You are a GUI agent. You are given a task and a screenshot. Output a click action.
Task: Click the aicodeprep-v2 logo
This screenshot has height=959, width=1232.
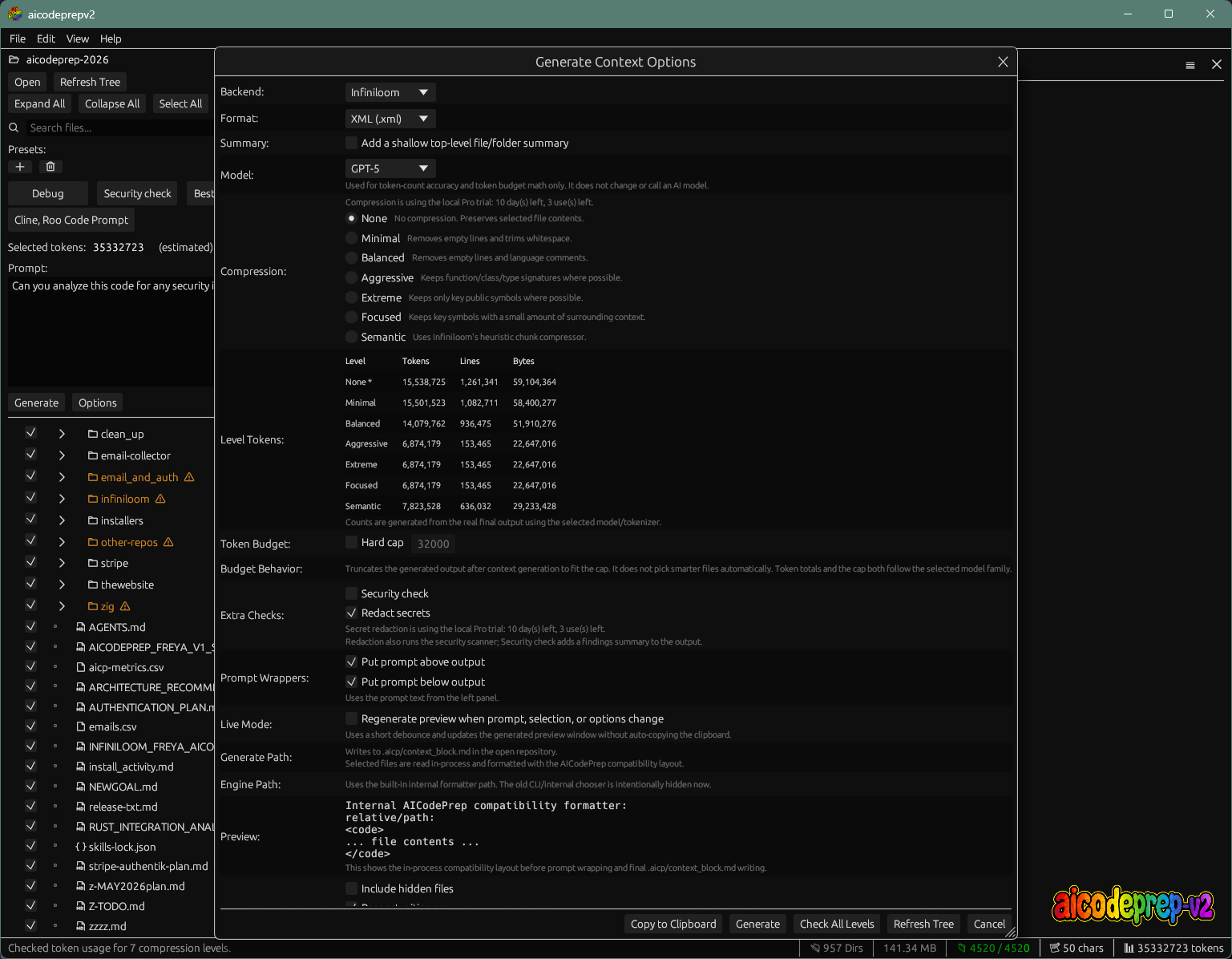(1133, 905)
